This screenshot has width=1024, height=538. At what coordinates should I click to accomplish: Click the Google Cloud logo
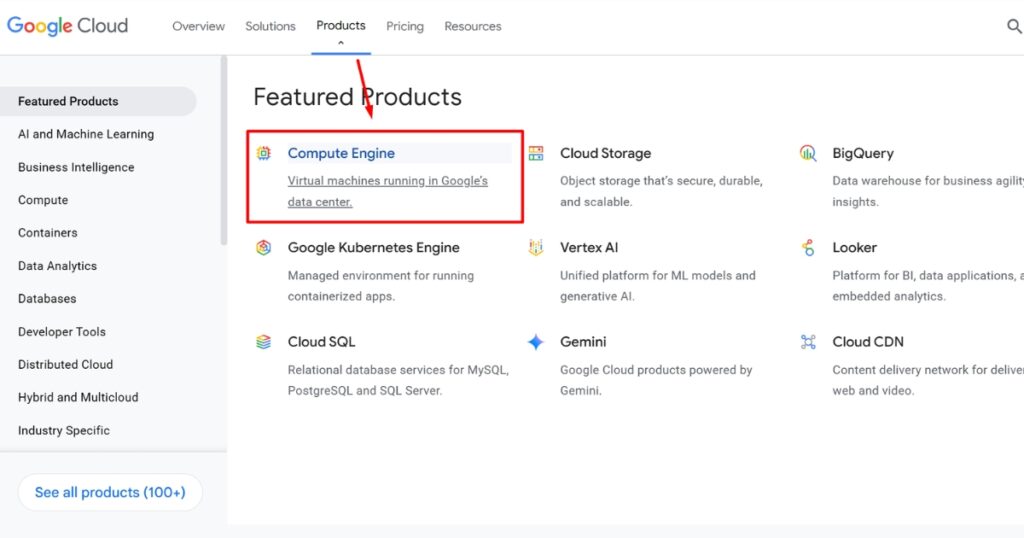point(68,26)
